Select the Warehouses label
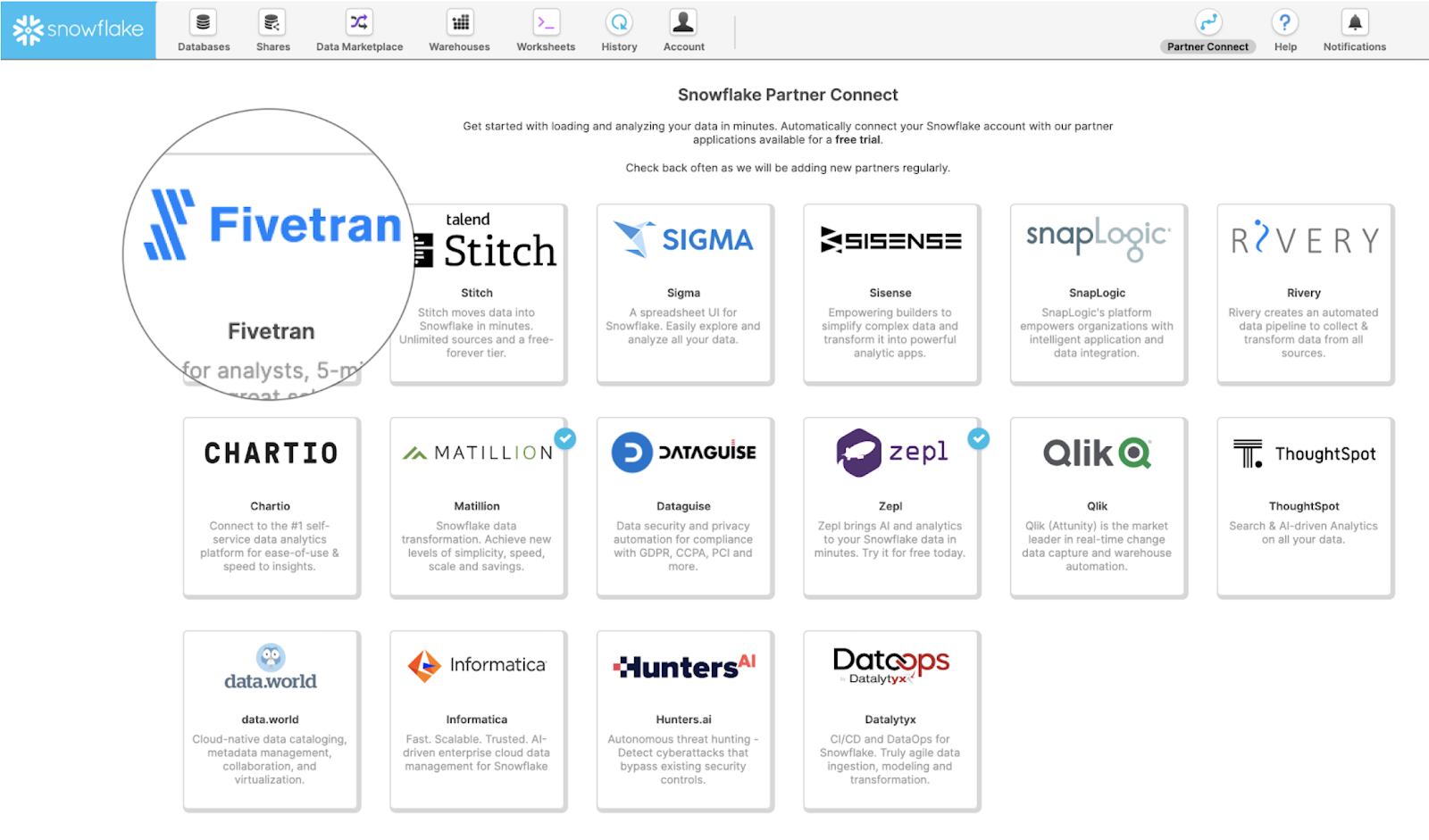Image resolution: width=1429 pixels, height=840 pixels. tap(460, 46)
